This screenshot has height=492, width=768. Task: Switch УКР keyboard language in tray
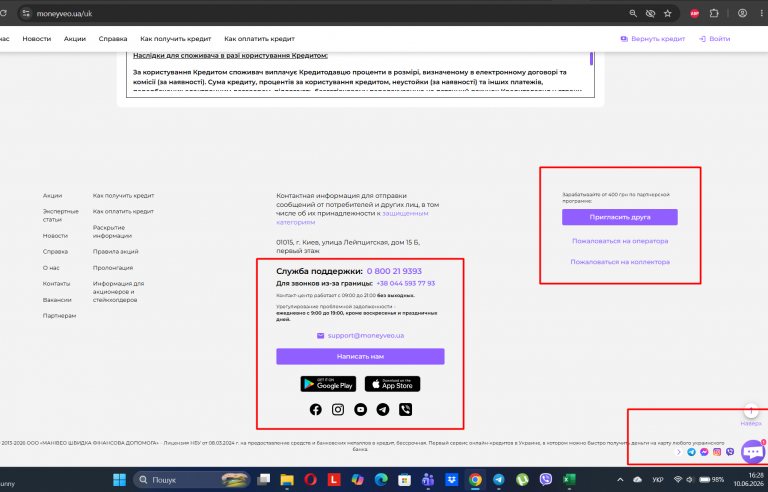658,480
